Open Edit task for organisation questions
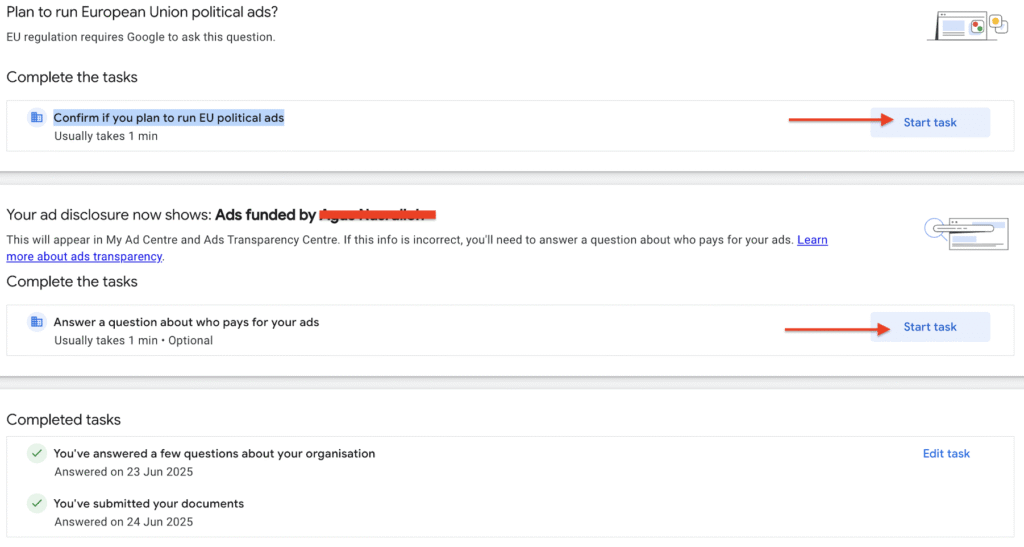This screenshot has width=1024, height=547. (x=946, y=454)
